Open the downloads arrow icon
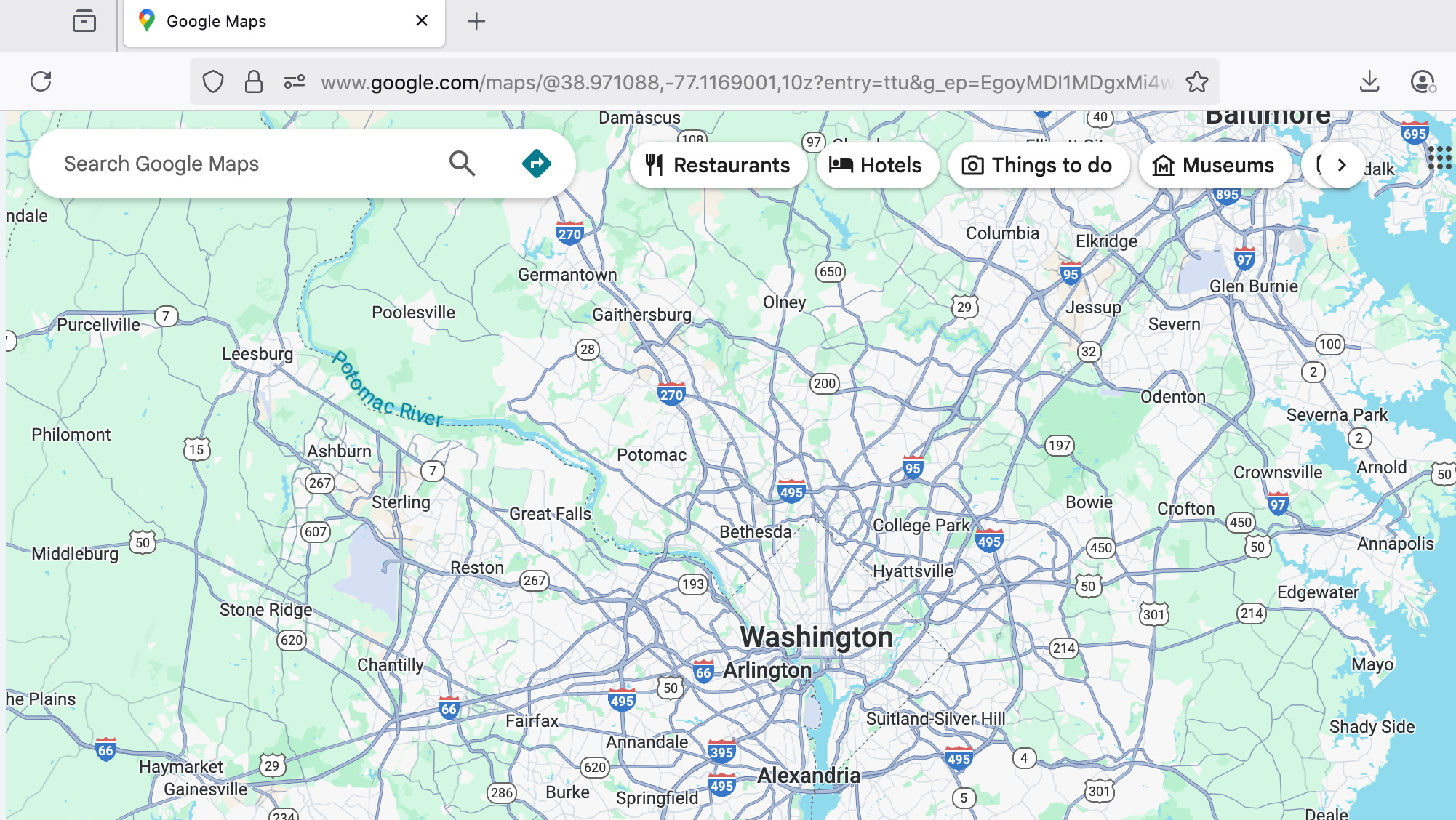 (1369, 81)
